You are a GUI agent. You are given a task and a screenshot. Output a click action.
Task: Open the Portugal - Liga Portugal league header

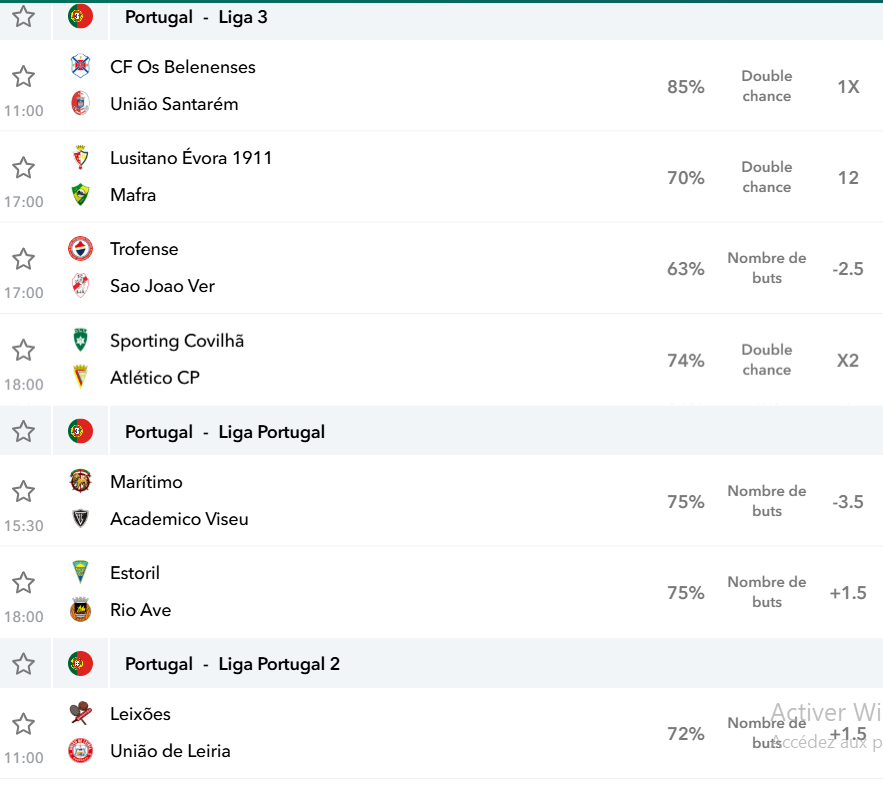coord(225,432)
